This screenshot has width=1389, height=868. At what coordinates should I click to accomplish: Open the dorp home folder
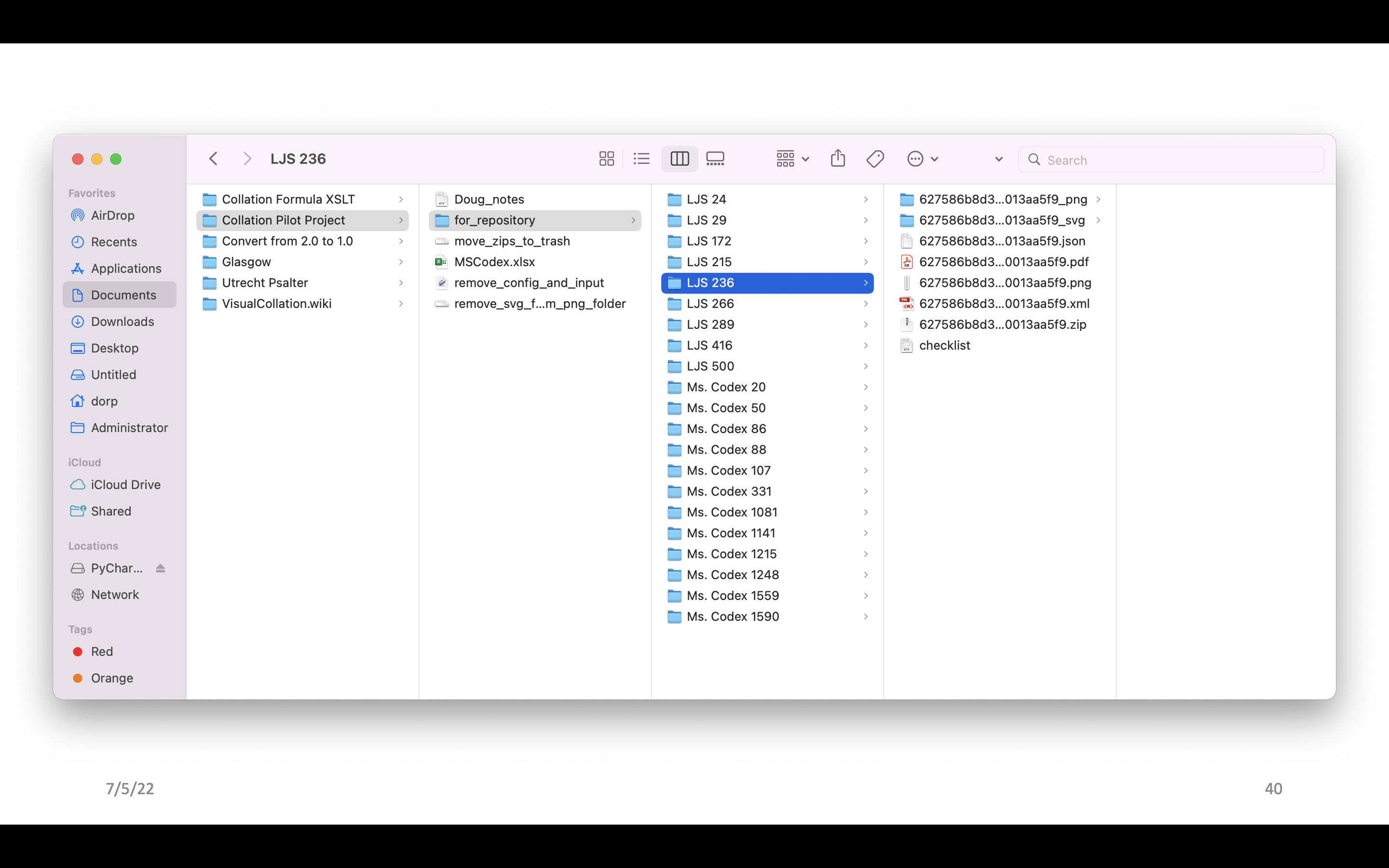coord(120,401)
